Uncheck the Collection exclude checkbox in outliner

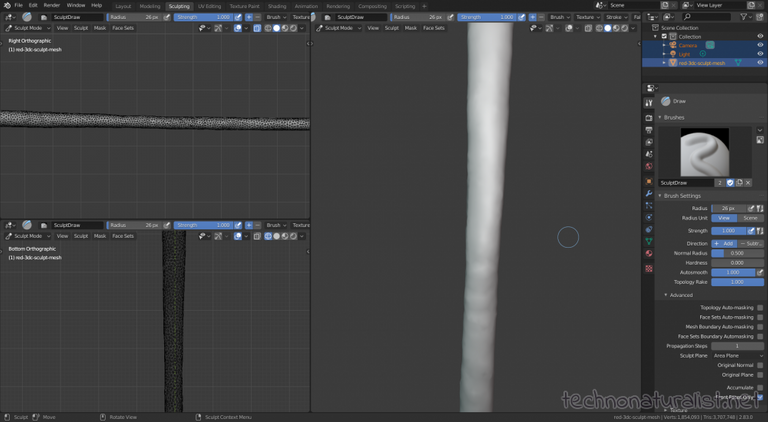tap(664, 36)
